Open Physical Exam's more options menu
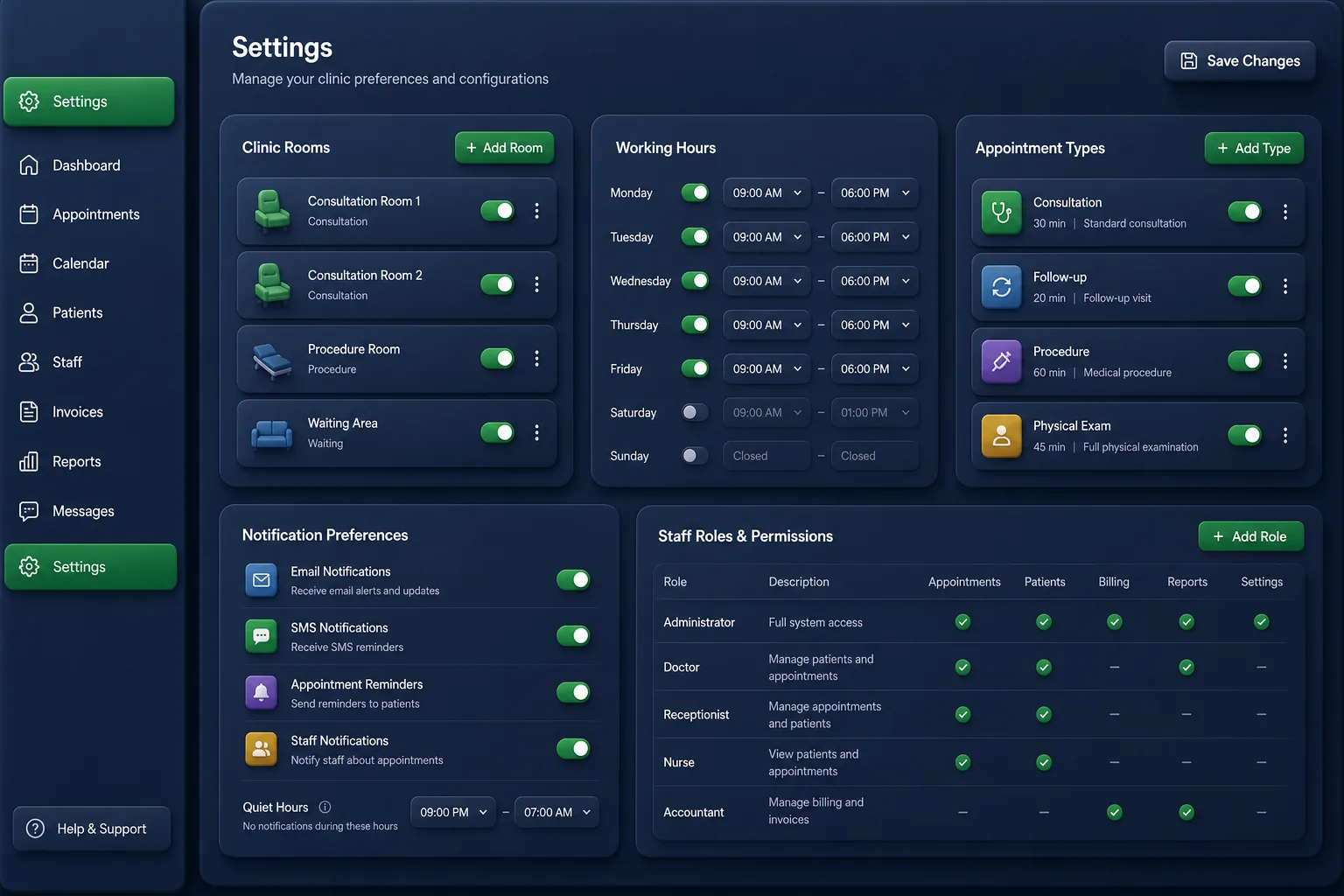This screenshot has width=1344, height=896. (x=1284, y=435)
